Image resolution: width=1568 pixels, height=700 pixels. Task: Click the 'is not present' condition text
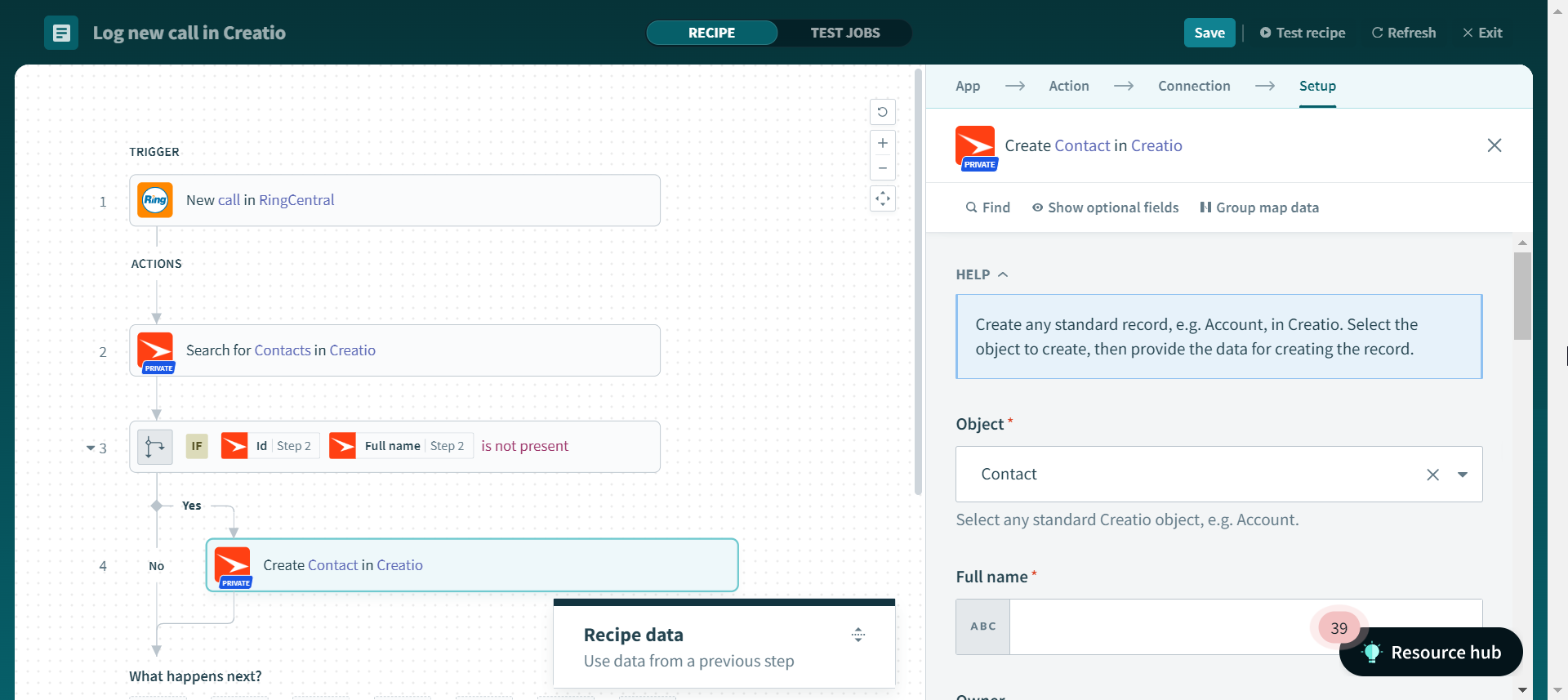(524, 446)
